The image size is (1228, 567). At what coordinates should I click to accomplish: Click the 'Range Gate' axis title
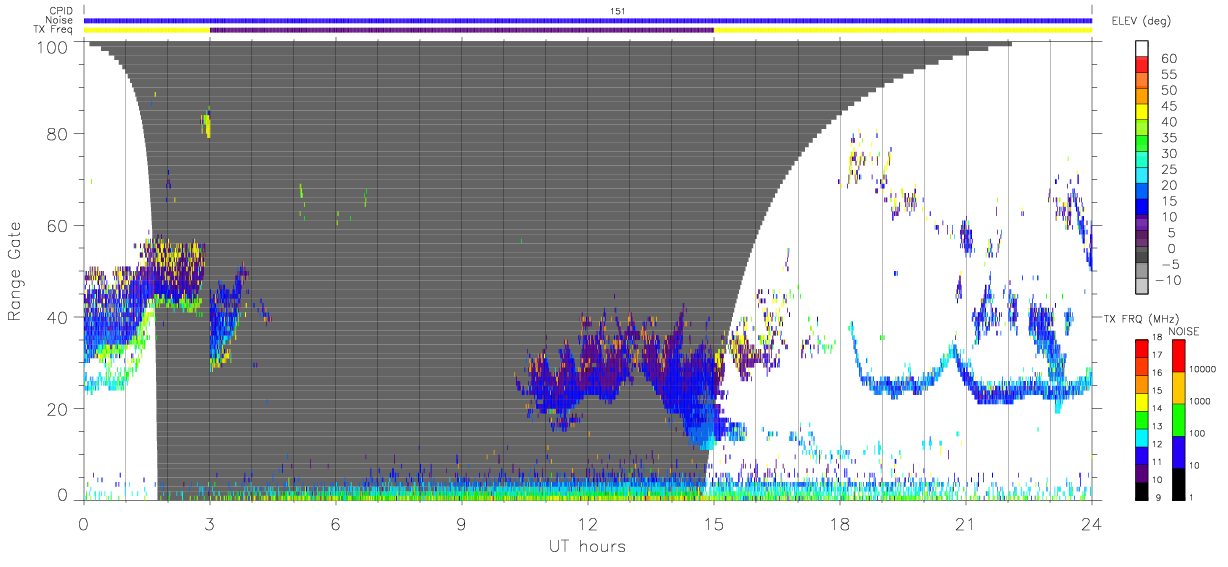(16, 271)
